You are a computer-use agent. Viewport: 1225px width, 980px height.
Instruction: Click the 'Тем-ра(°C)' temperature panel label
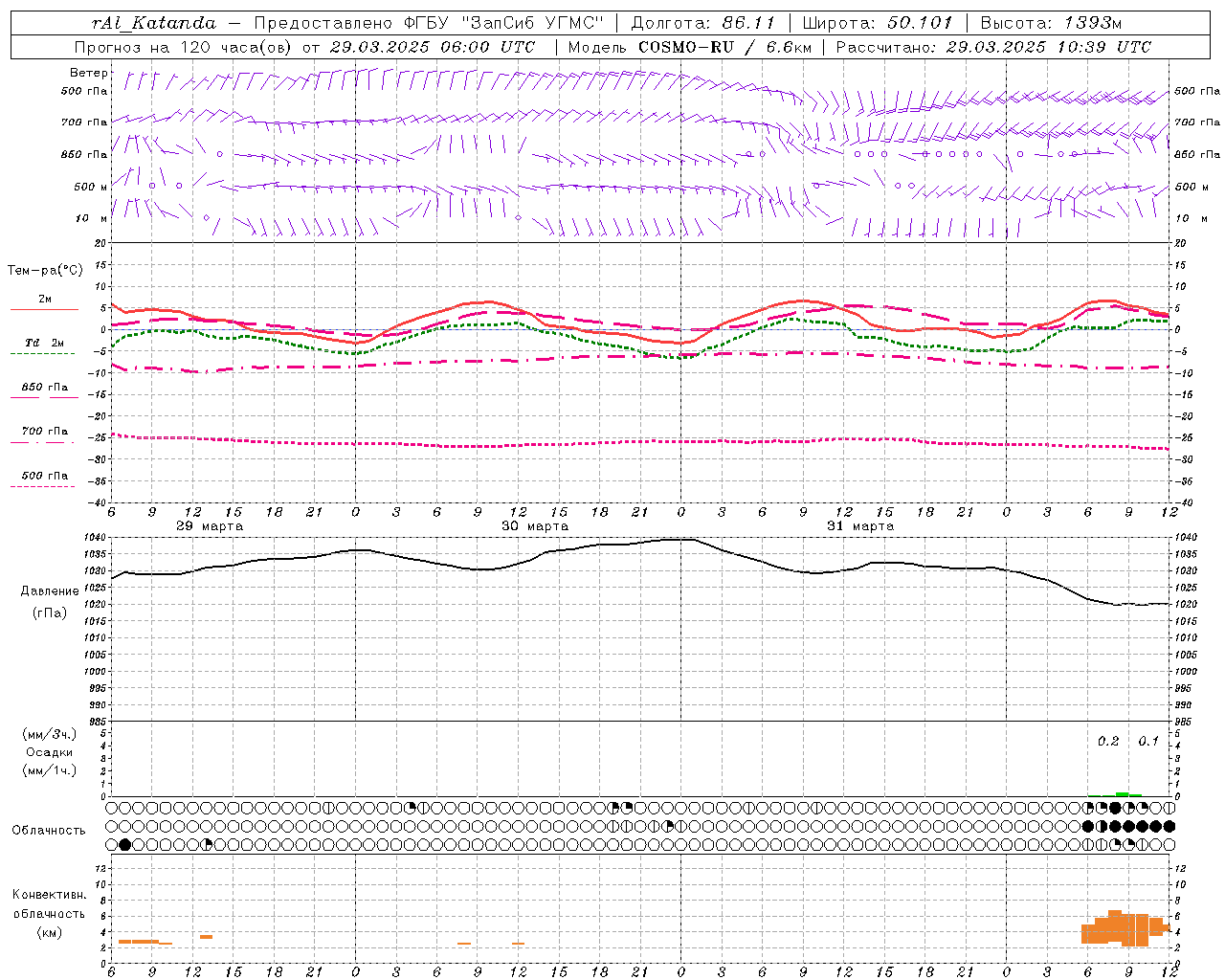(x=45, y=270)
